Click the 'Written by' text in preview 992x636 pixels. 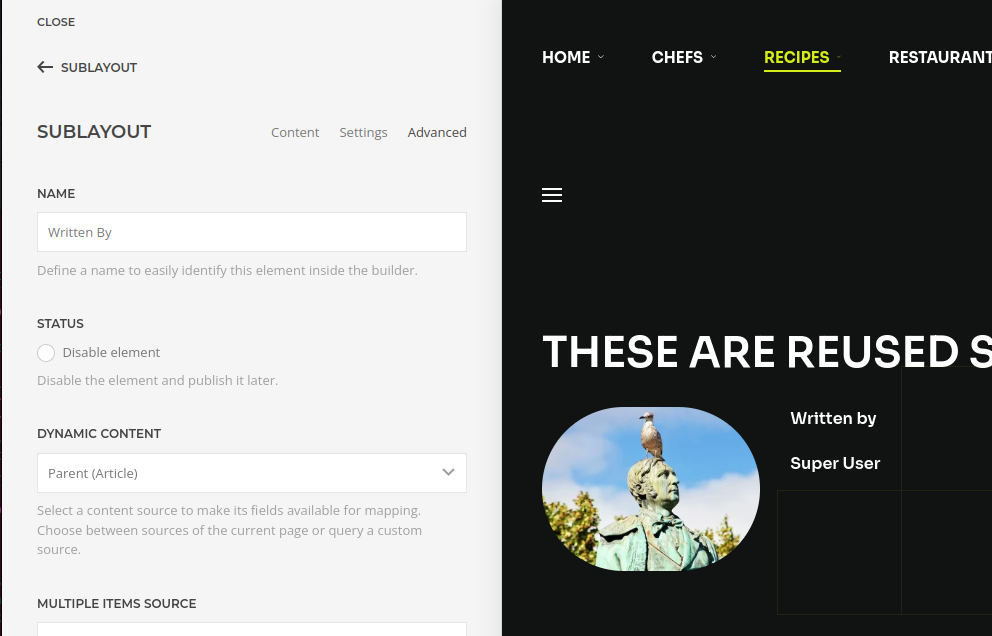point(833,418)
